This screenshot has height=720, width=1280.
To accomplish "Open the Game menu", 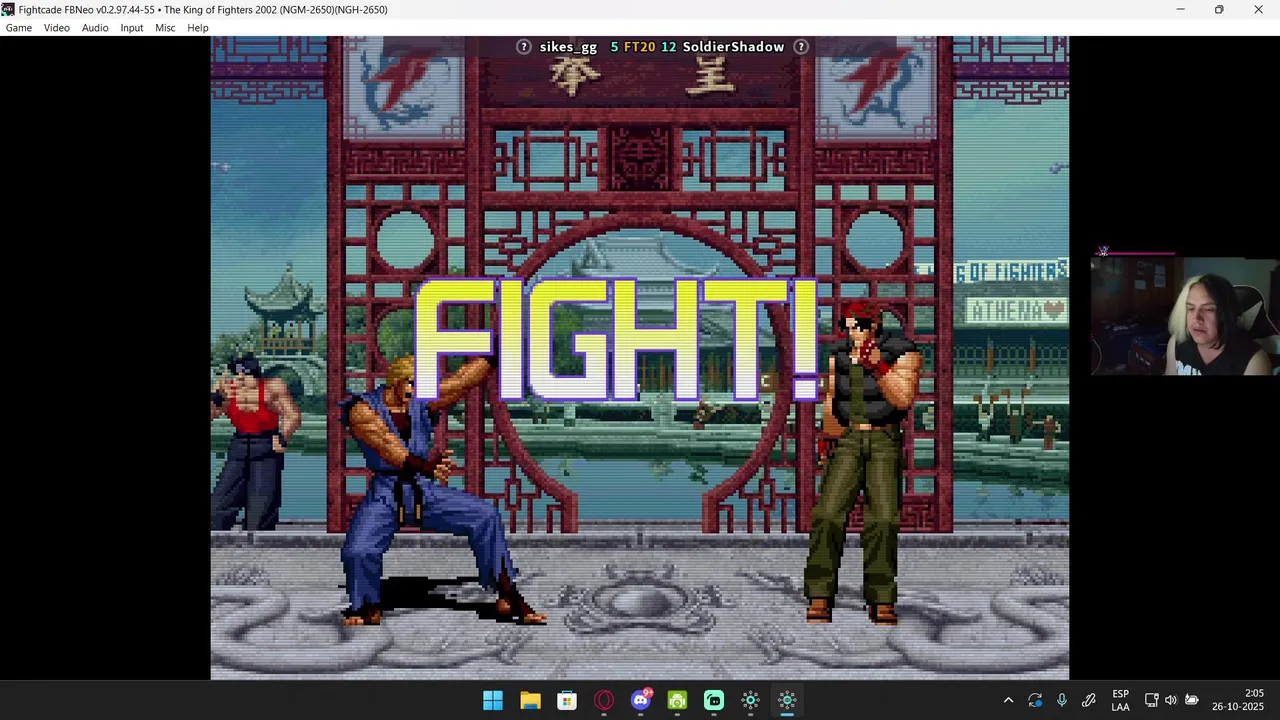I will coord(19,28).
